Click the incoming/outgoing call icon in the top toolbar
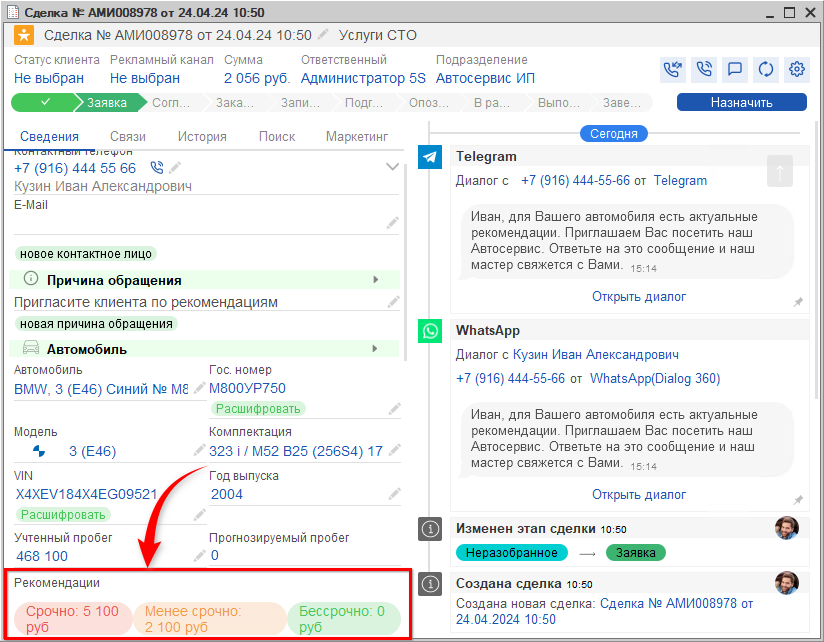 (673, 69)
